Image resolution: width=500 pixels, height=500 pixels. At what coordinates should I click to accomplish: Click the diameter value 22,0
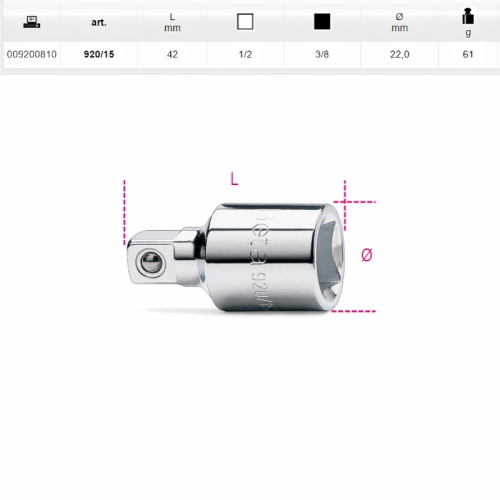coord(400,54)
